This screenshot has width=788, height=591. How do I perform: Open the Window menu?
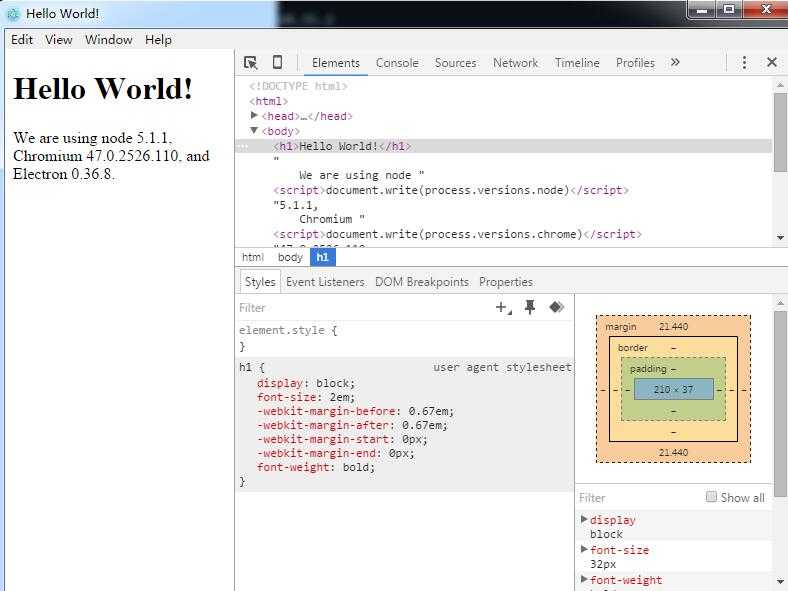coord(109,40)
